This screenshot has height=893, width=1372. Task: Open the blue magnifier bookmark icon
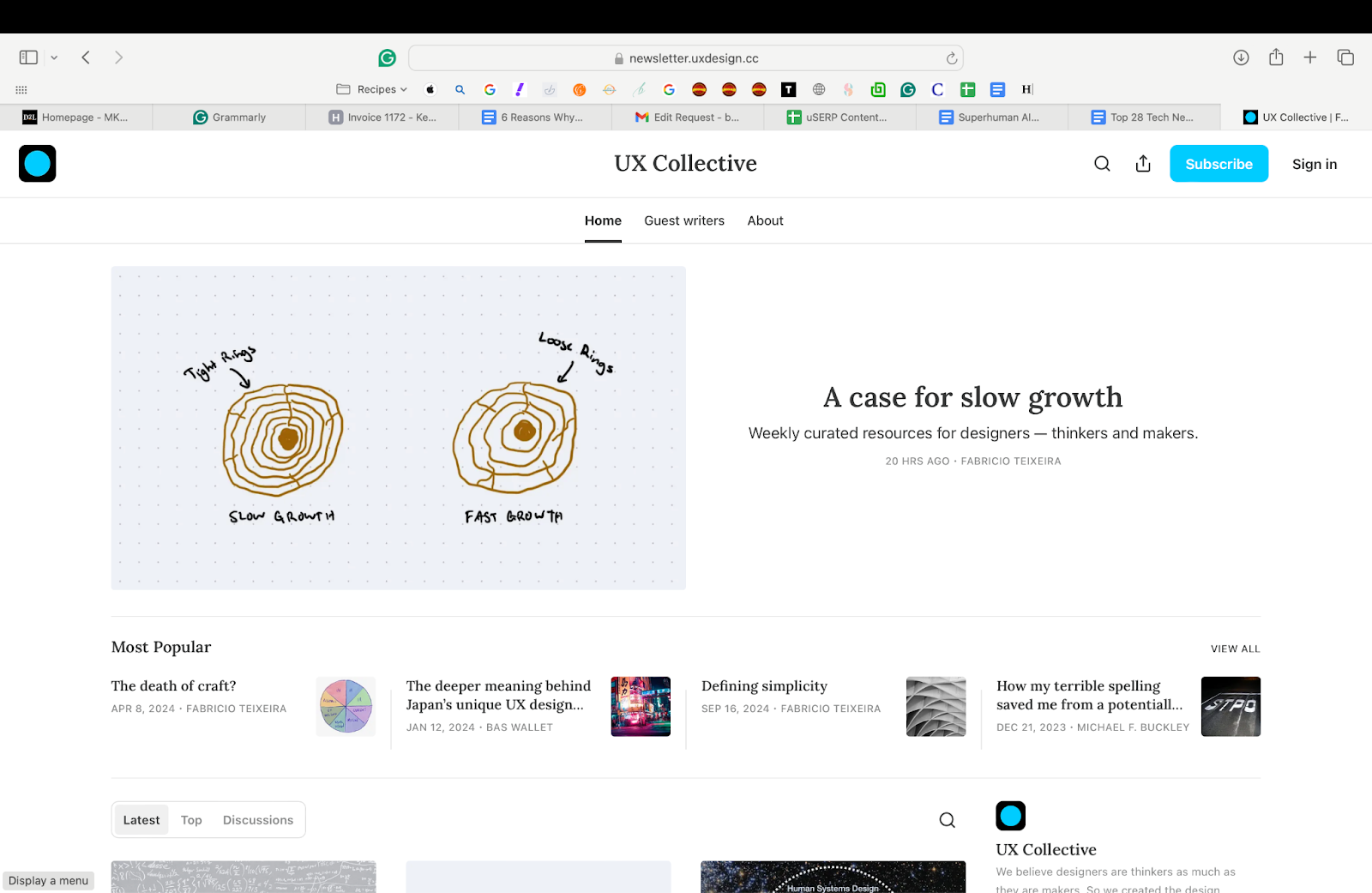coord(460,89)
